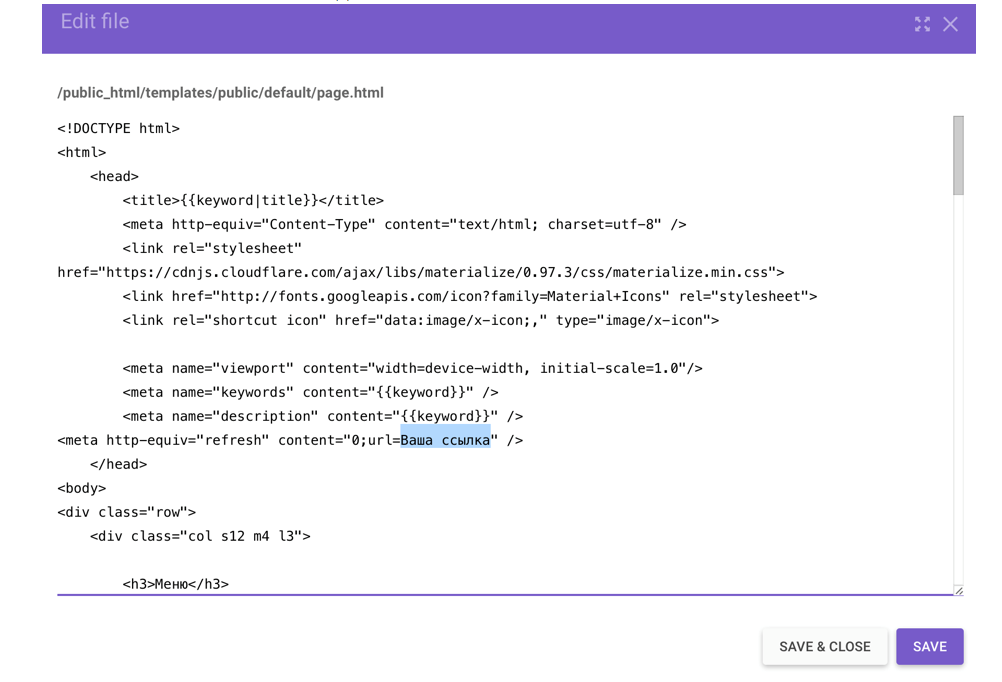Click the meta keywords line
The width and height of the screenshot is (1002, 682).
(x=311, y=392)
